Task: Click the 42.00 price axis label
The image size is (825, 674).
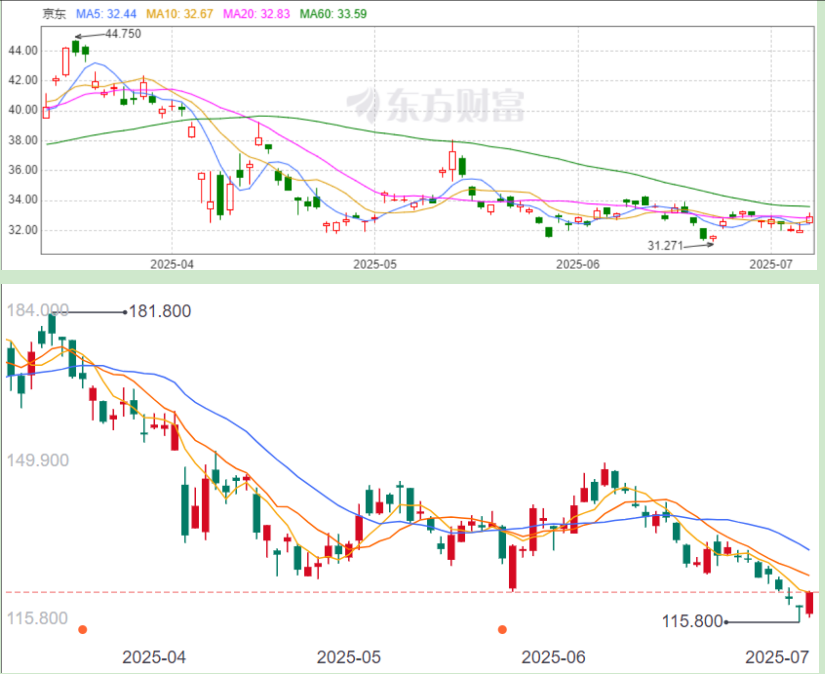Action: click(x=23, y=80)
